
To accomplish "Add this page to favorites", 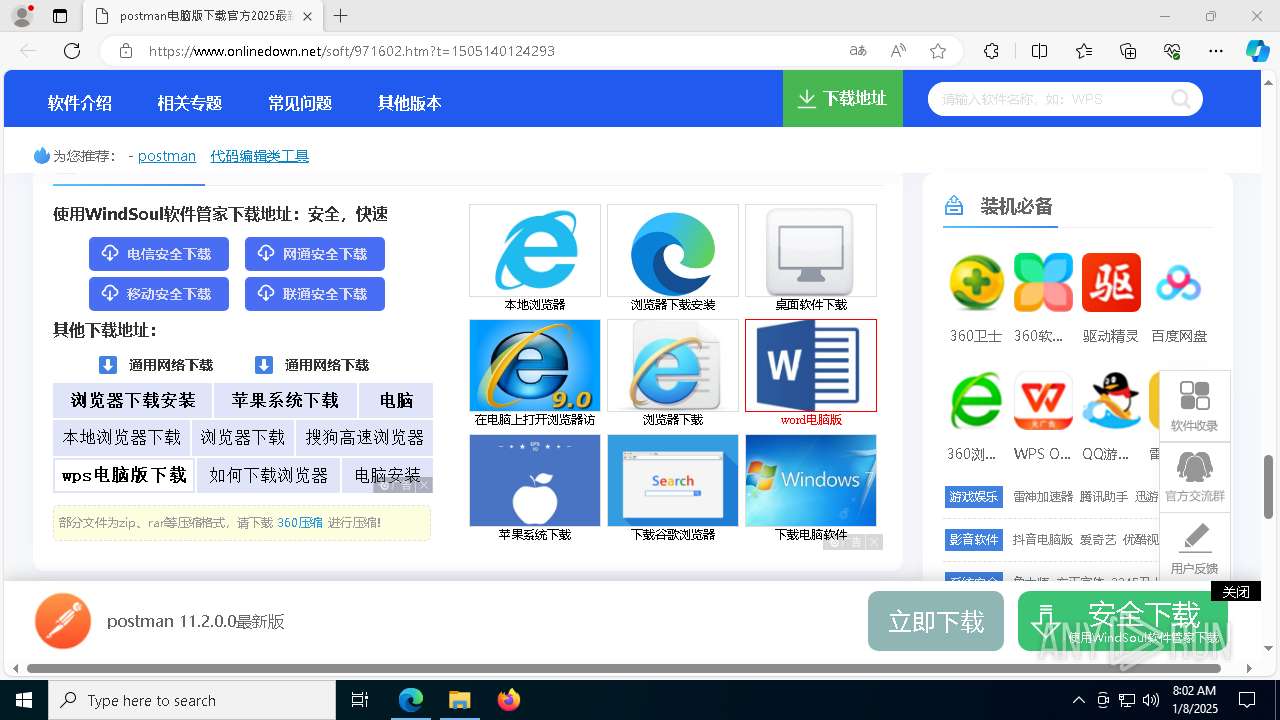I will pyautogui.click(x=937, y=51).
